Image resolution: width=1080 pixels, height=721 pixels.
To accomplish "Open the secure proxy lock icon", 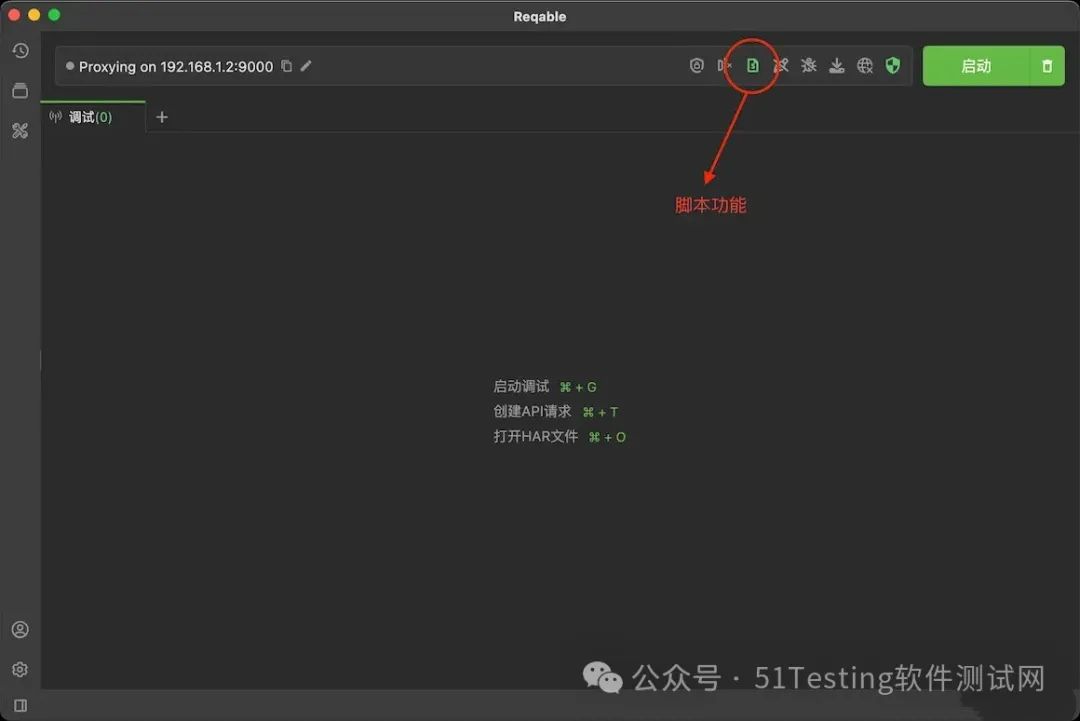I will [696, 65].
